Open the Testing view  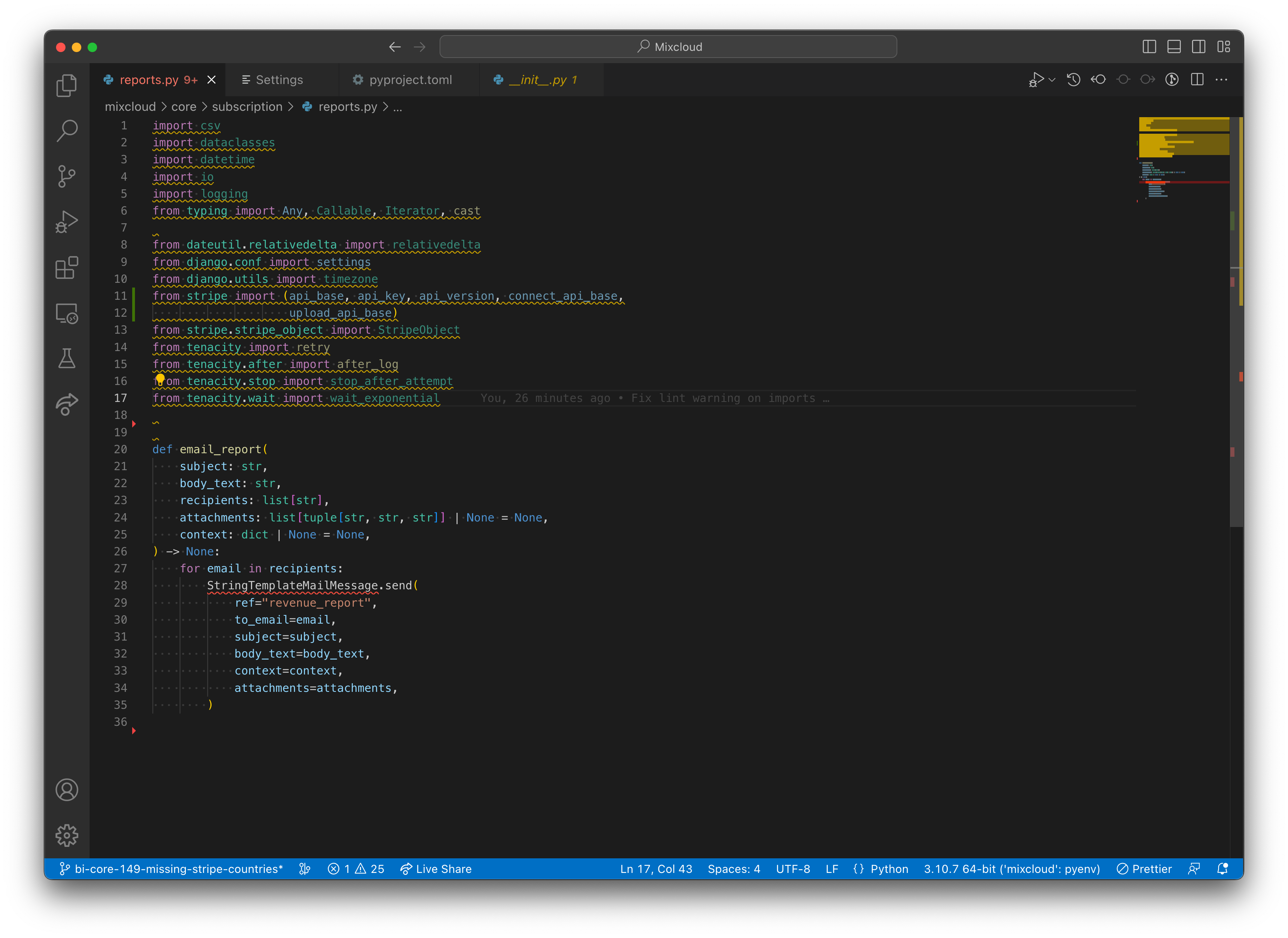pyautogui.click(x=66, y=358)
